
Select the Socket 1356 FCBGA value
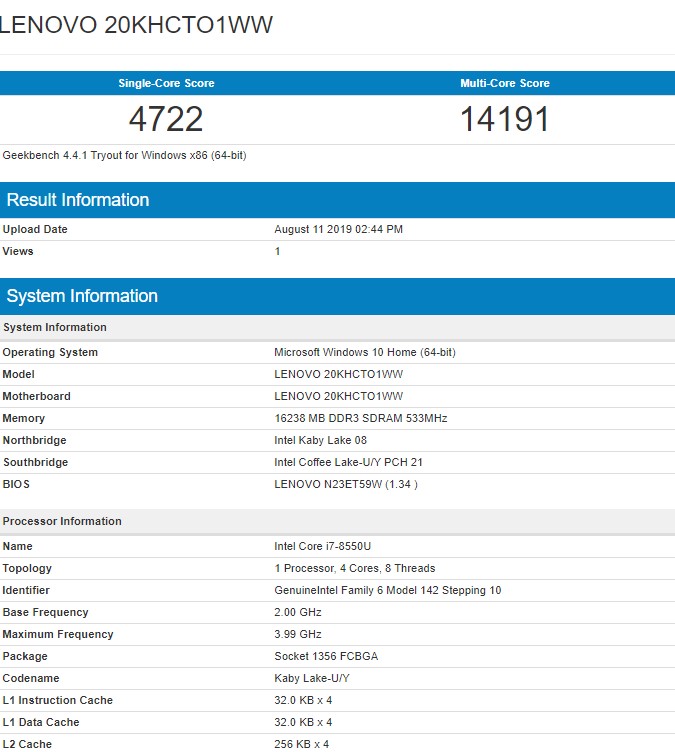click(x=326, y=657)
